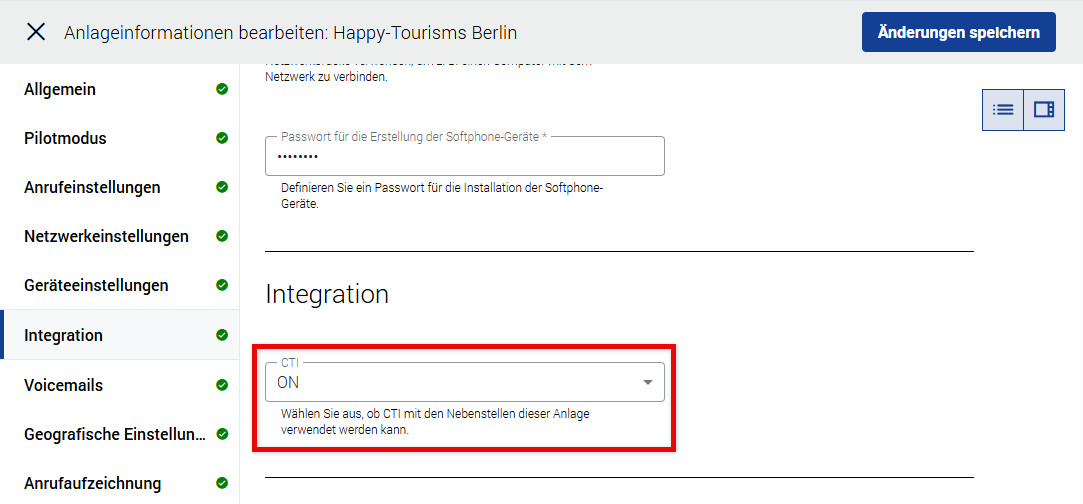Click the Softphone password field
This screenshot has width=1083, height=504.
(464, 157)
